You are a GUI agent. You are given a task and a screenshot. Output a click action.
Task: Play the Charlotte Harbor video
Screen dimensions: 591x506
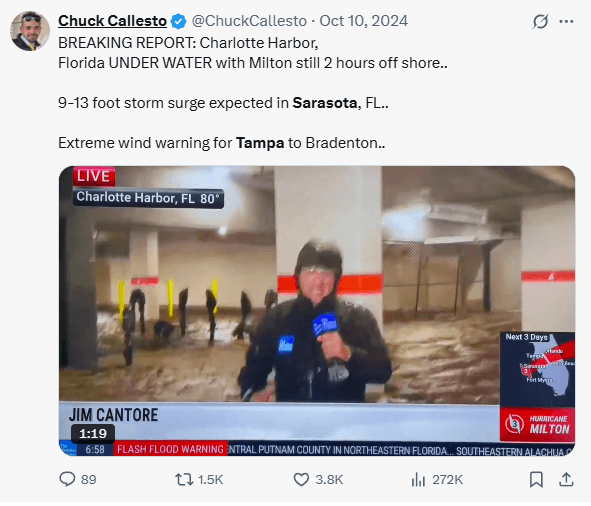(x=317, y=311)
